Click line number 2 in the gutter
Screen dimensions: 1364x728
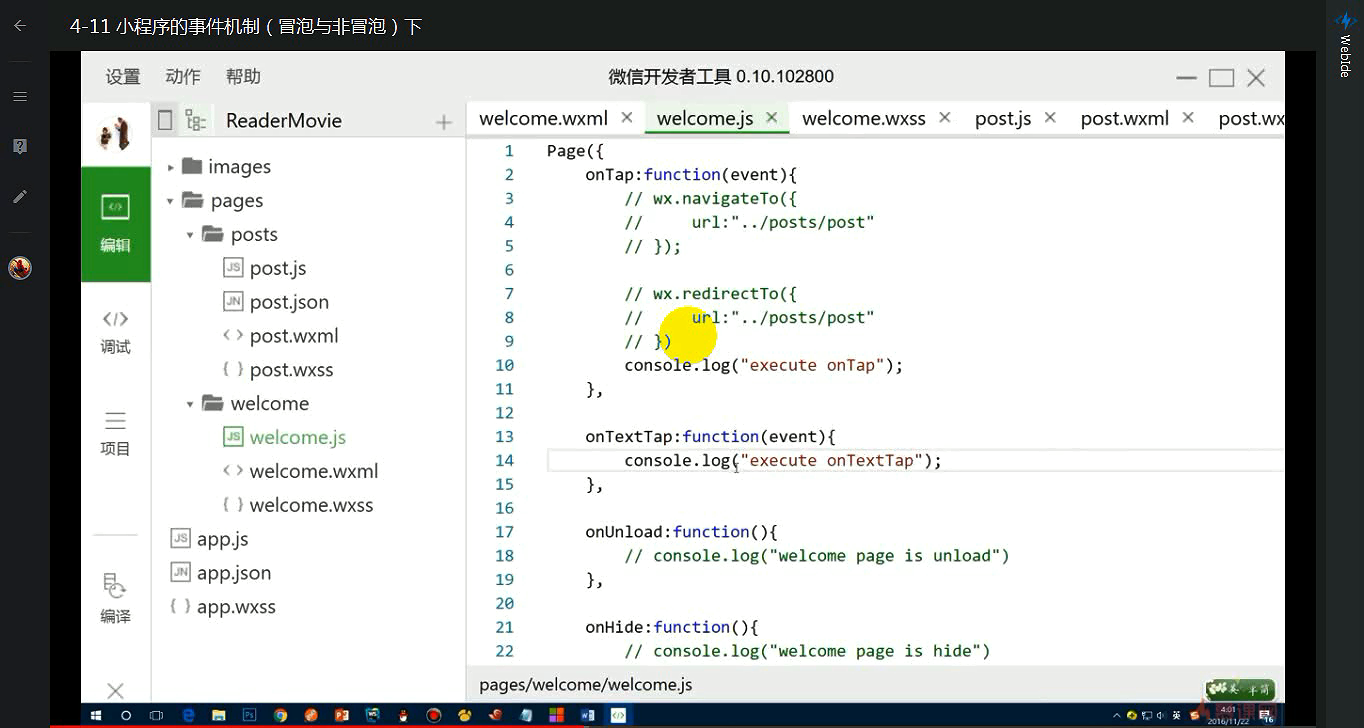point(509,175)
